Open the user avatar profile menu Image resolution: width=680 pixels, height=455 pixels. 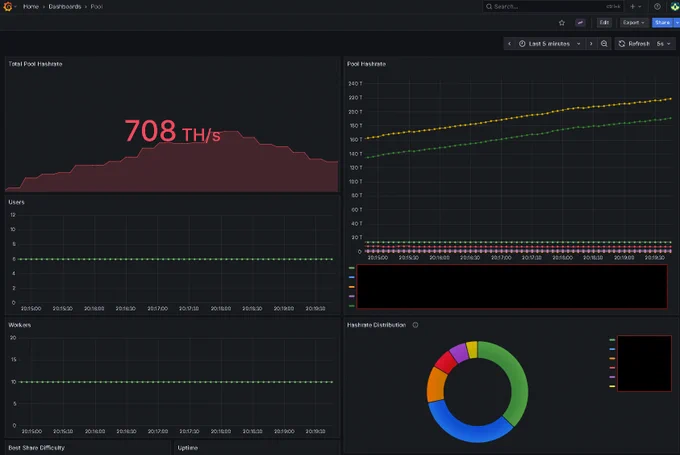(675, 7)
